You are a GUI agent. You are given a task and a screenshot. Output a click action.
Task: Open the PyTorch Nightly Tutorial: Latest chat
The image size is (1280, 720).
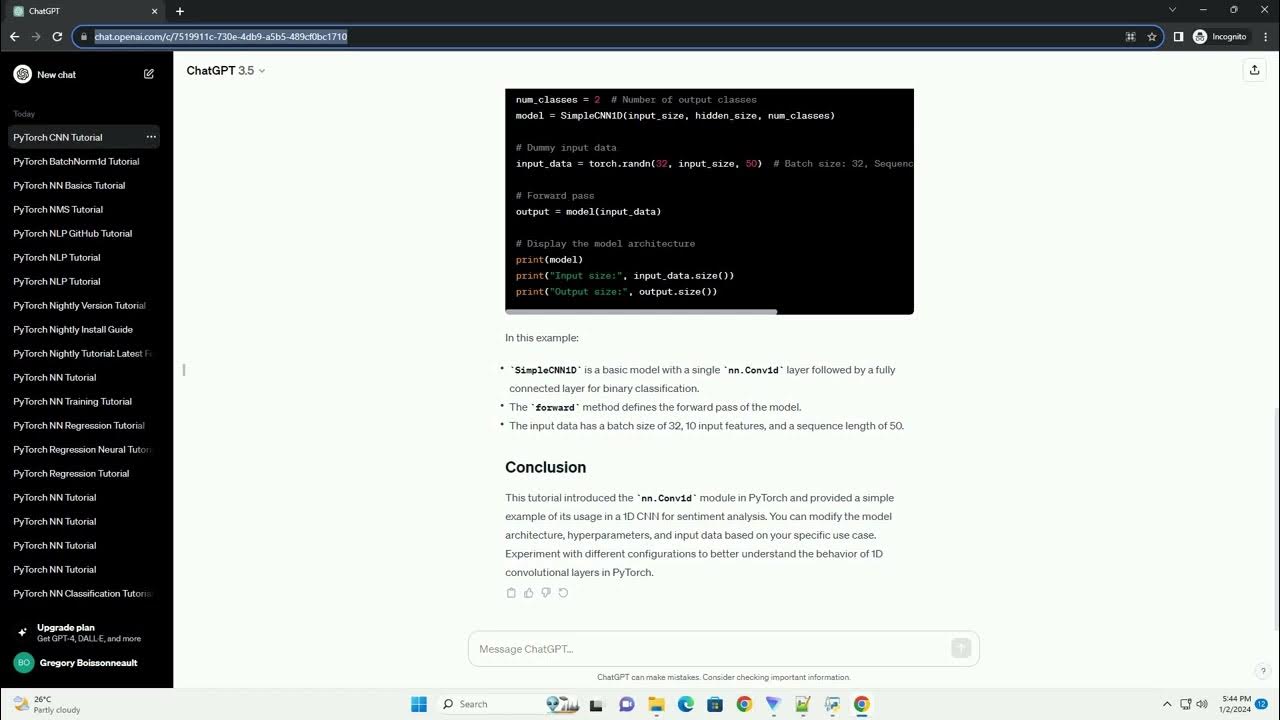pos(82,353)
